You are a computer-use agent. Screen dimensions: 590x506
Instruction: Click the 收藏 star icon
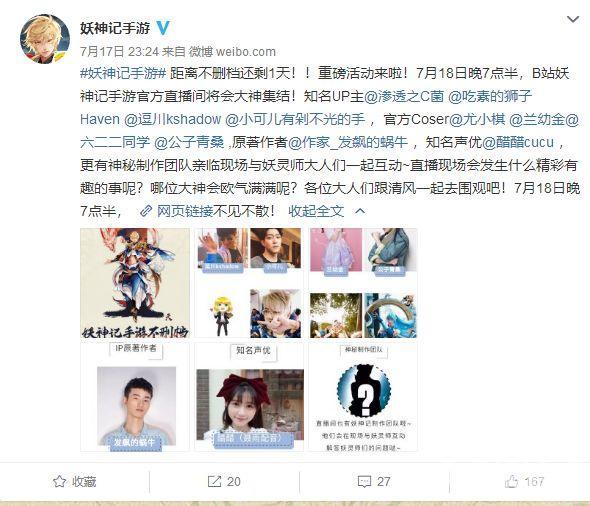59,481
